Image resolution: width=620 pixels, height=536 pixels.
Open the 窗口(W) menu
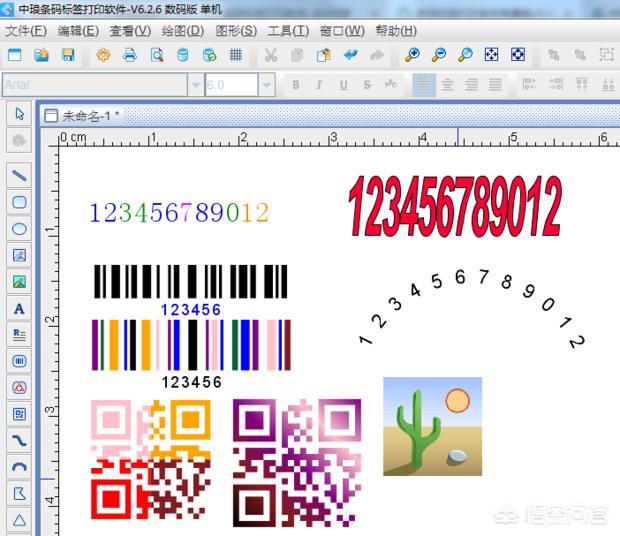click(x=342, y=31)
